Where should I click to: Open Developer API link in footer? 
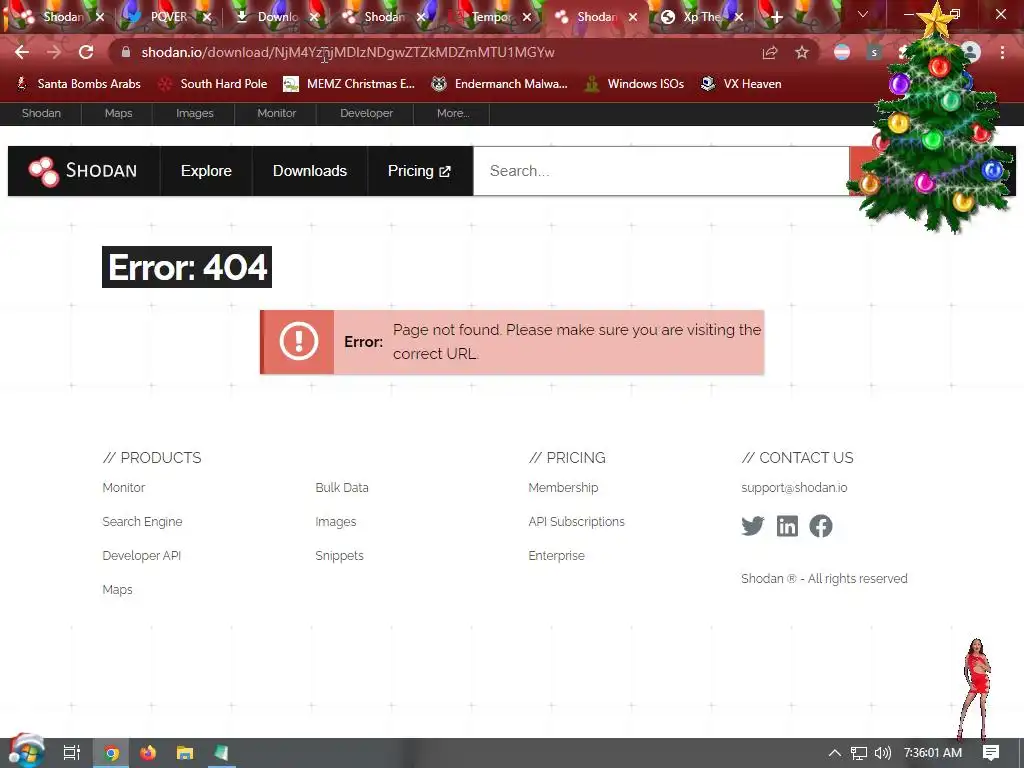tap(142, 556)
